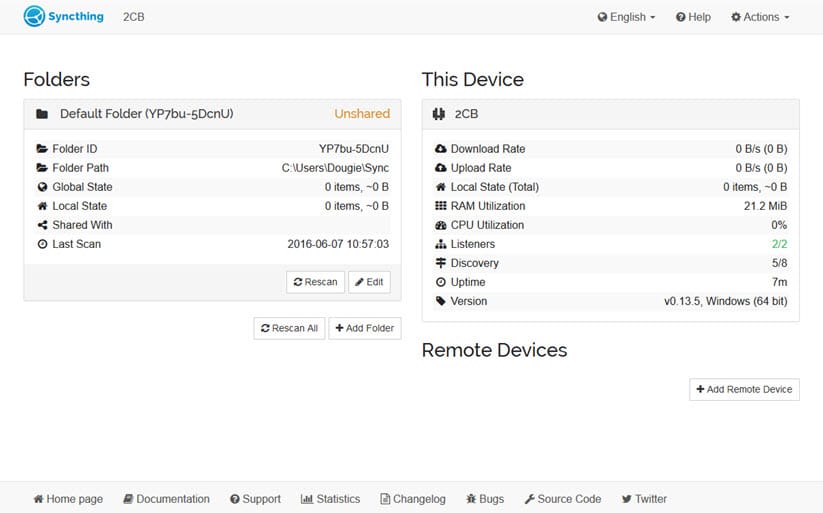Click the folder icon beside Default Folder
Image resolution: width=823 pixels, height=513 pixels.
pyautogui.click(x=42, y=114)
